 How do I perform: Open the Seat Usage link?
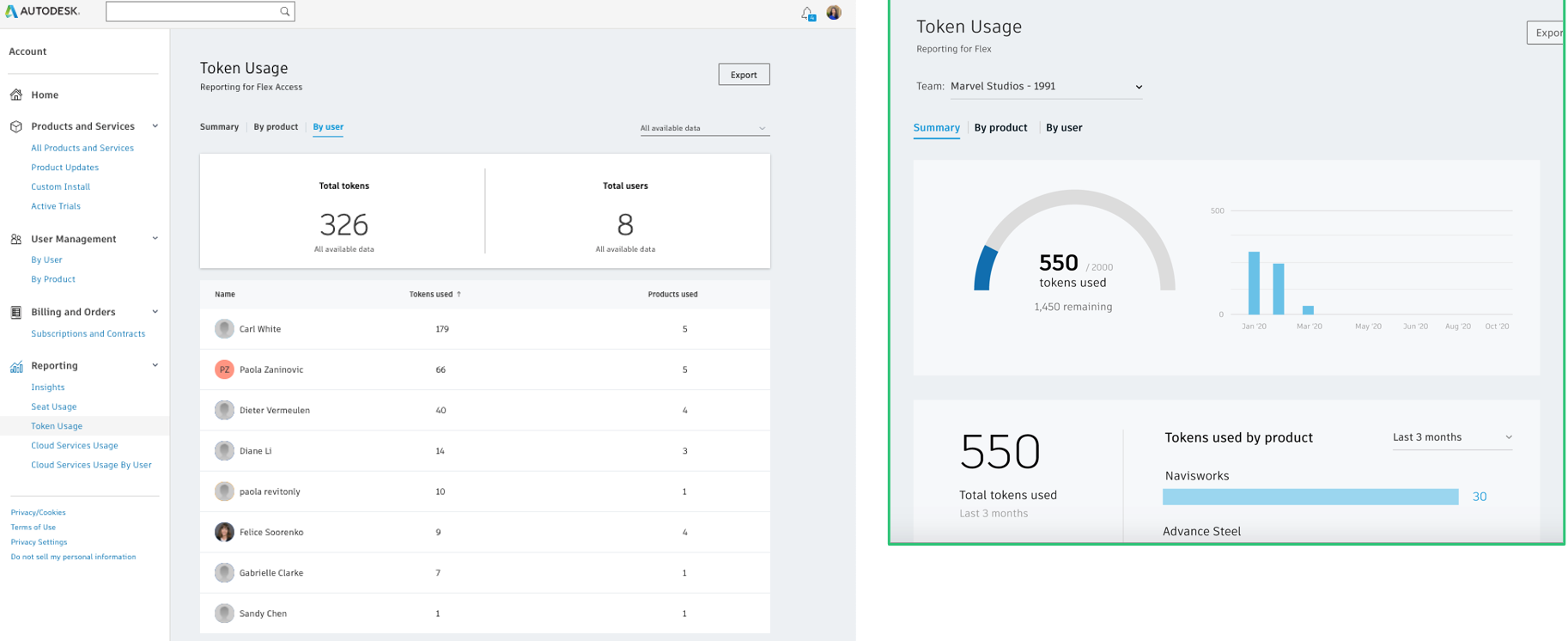click(53, 406)
